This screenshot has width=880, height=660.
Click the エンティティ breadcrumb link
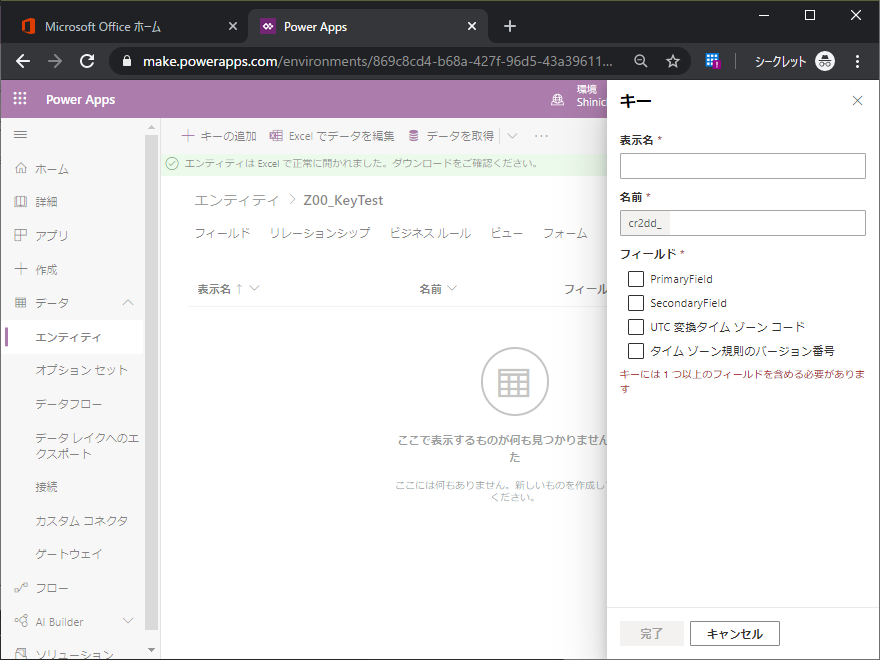(236, 200)
